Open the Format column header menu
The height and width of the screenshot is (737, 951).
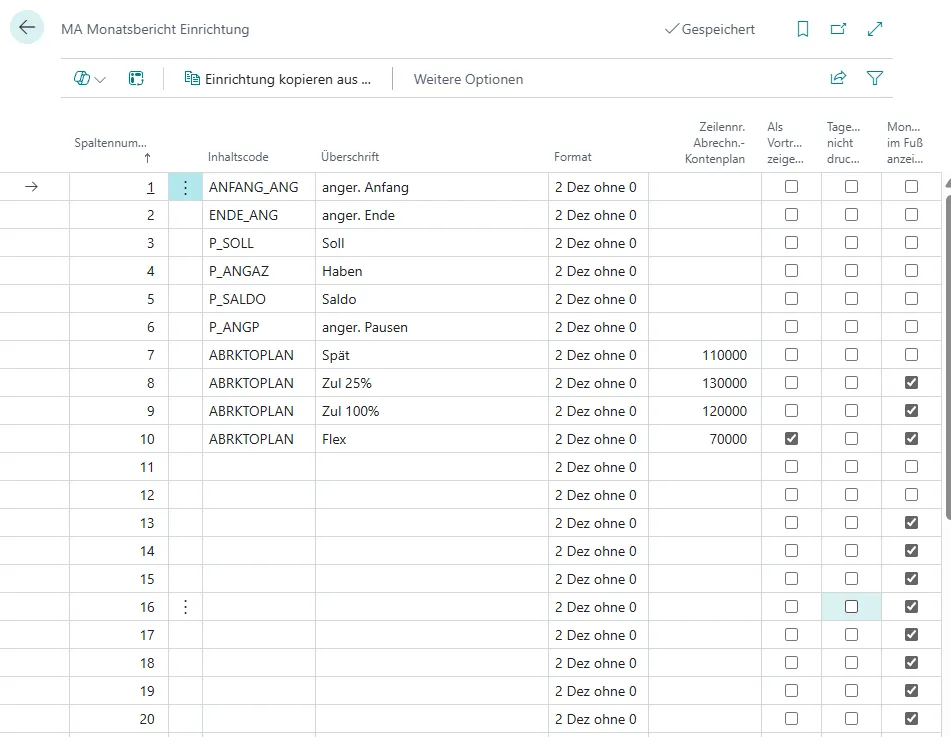(573, 157)
